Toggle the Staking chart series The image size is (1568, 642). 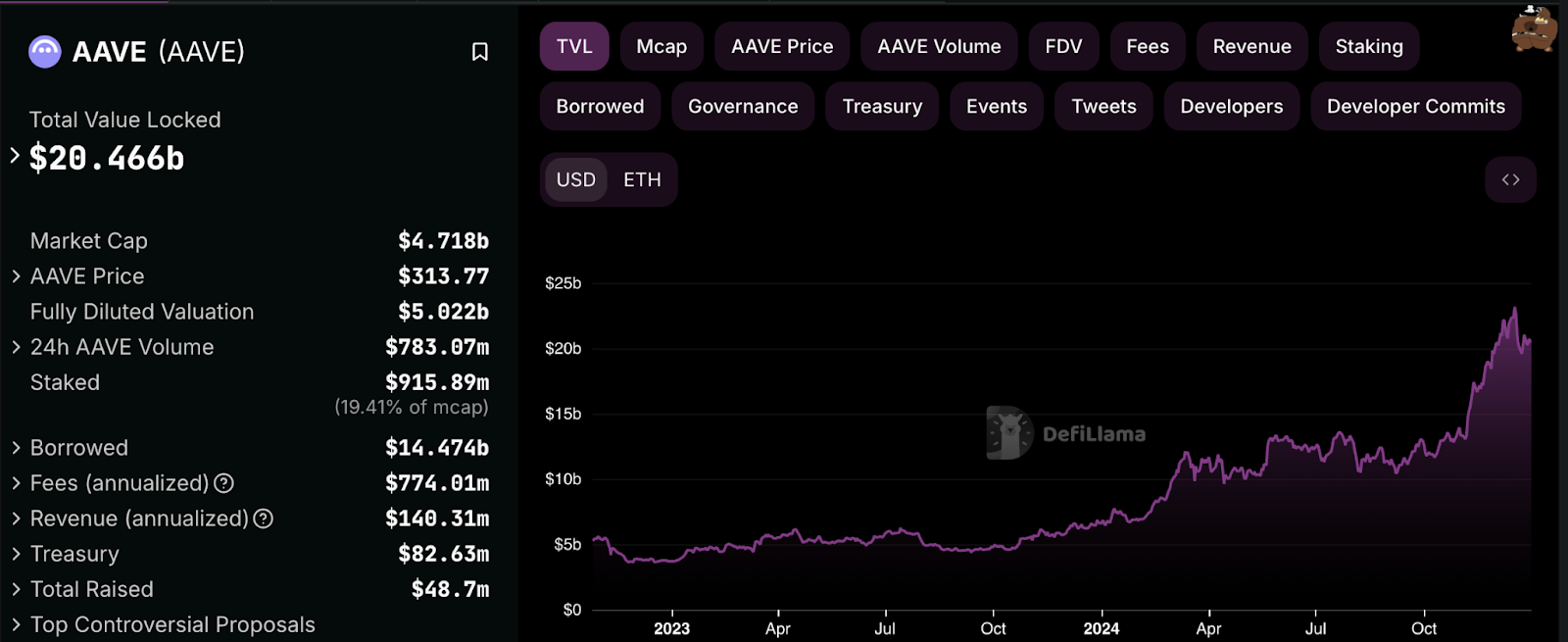tap(1369, 46)
